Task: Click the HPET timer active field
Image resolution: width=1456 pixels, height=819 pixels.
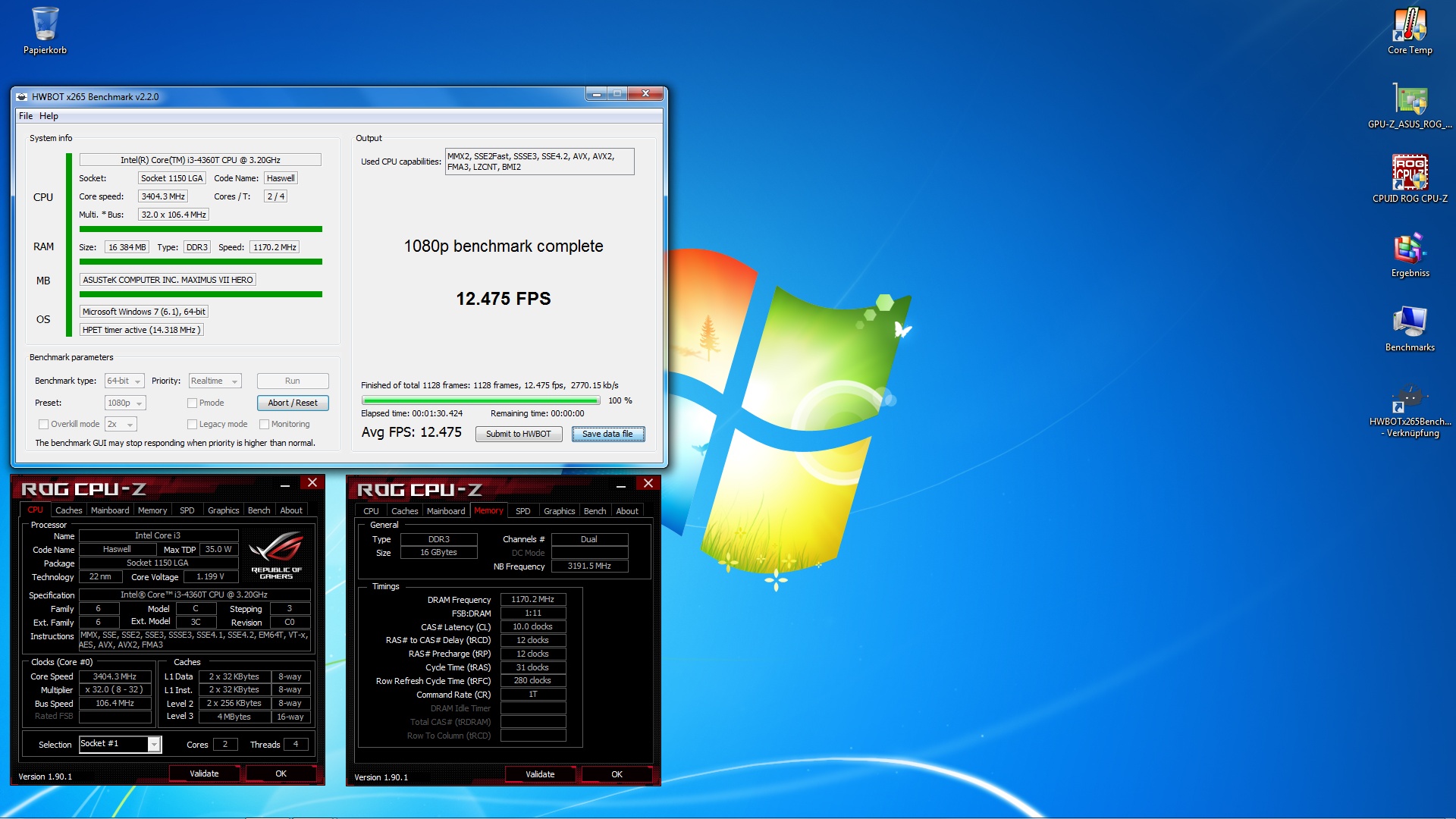Action: click(x=141, y=330)
